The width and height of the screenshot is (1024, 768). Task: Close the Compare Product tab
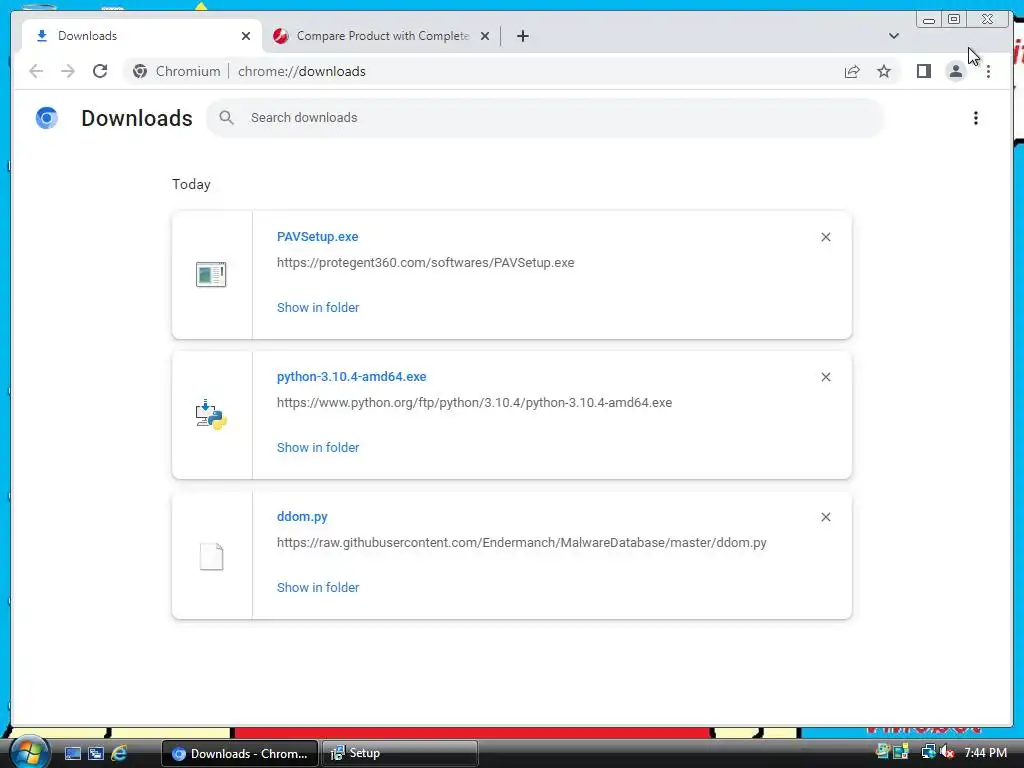[x=485, y=36]
